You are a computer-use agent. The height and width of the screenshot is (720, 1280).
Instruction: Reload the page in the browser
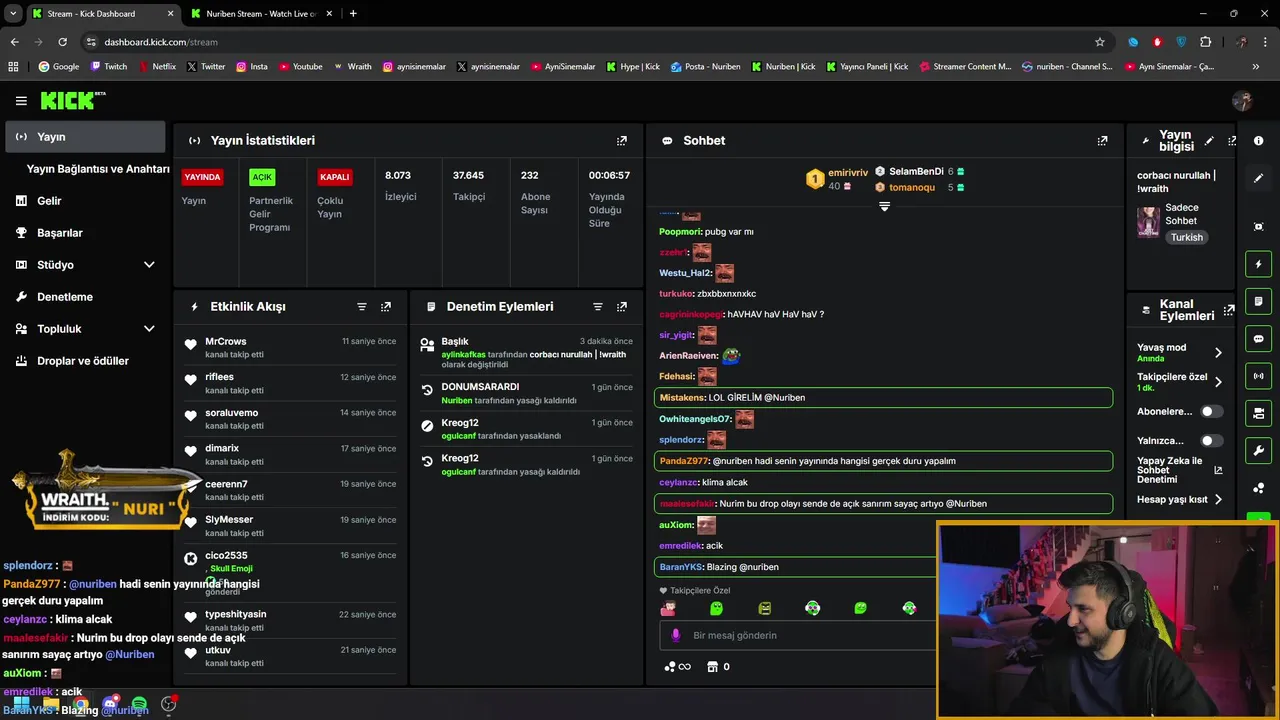coord(62,42)
